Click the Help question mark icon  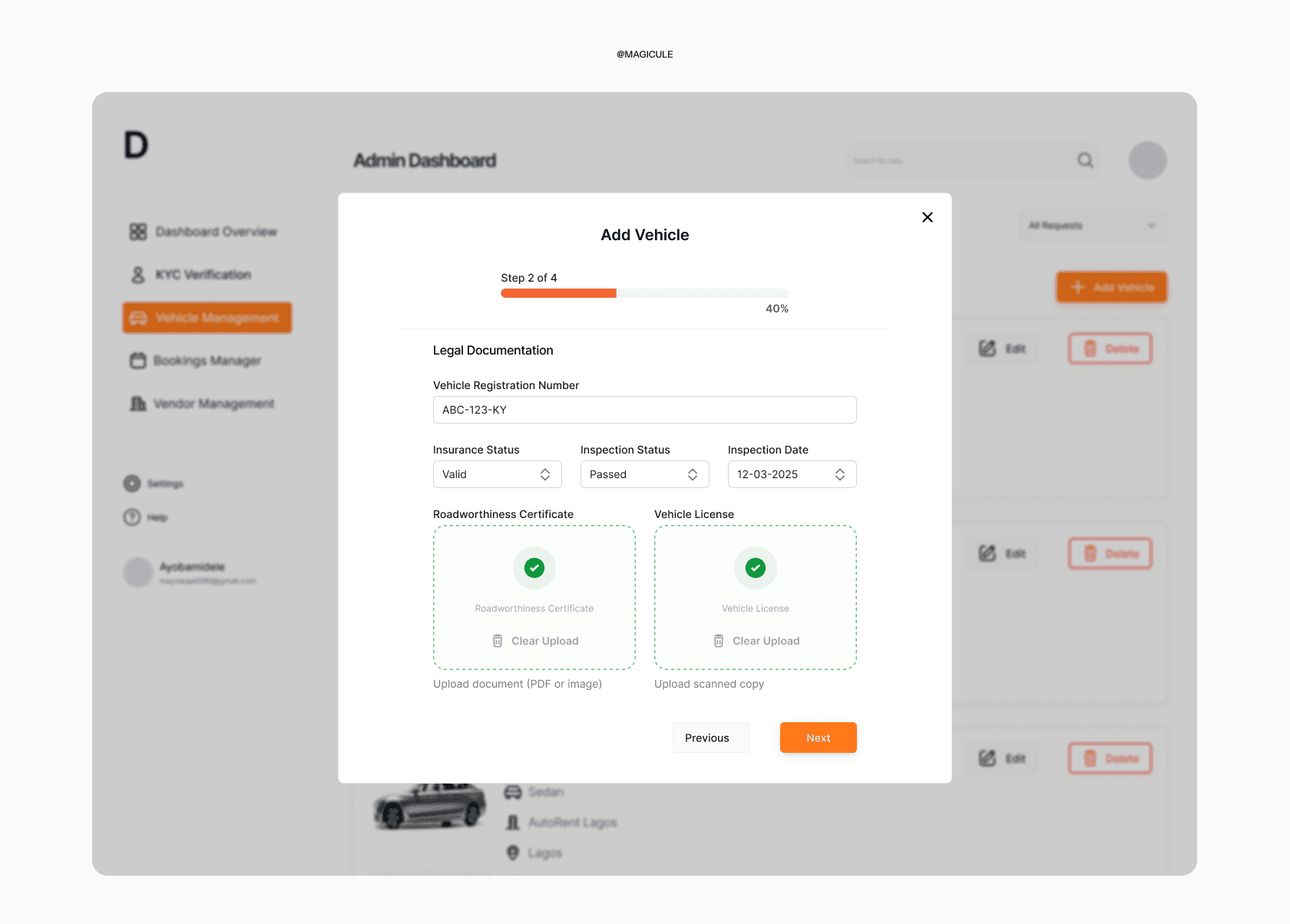[132, 517]
